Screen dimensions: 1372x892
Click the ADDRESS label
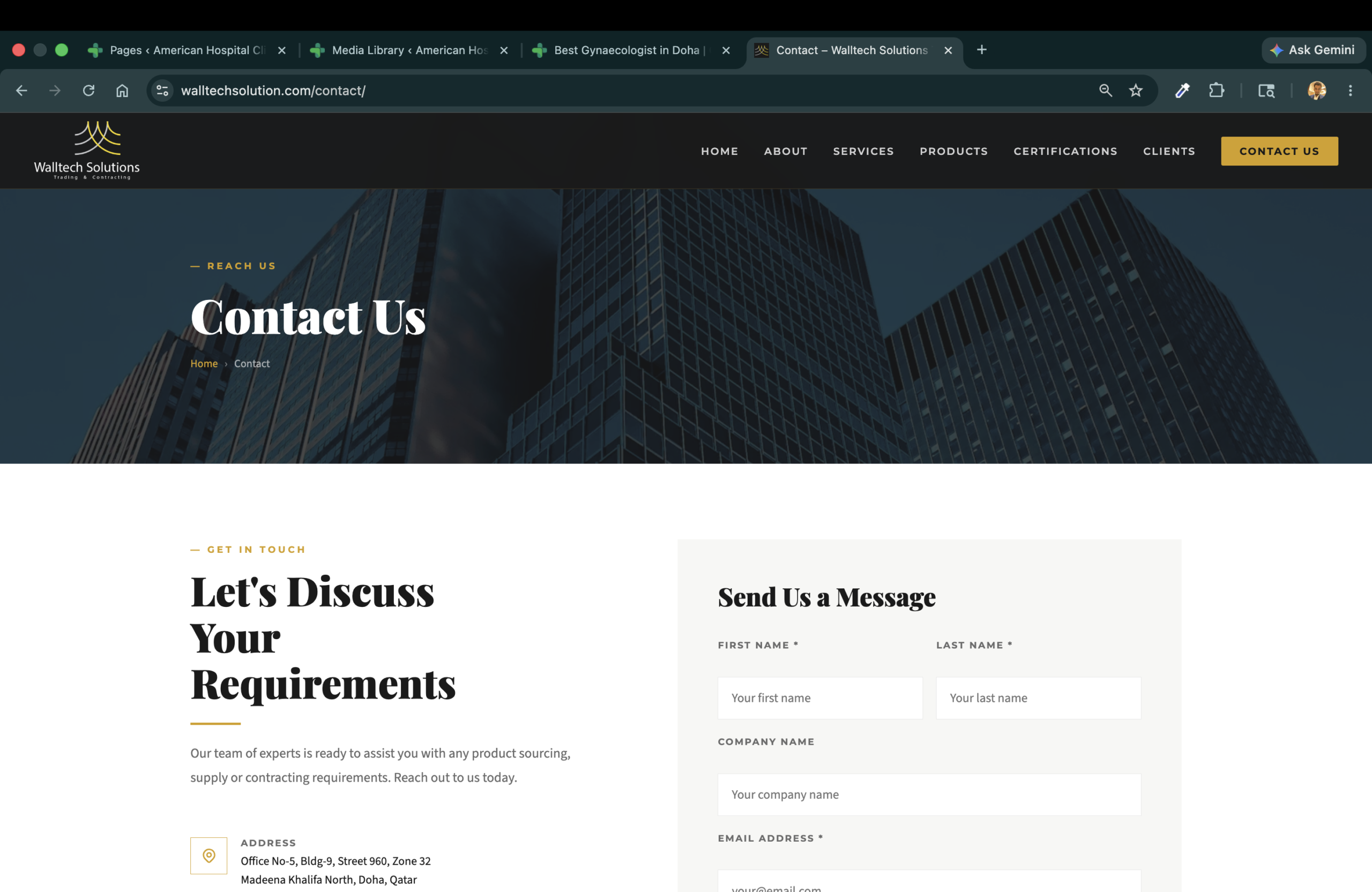click(268, 842)
